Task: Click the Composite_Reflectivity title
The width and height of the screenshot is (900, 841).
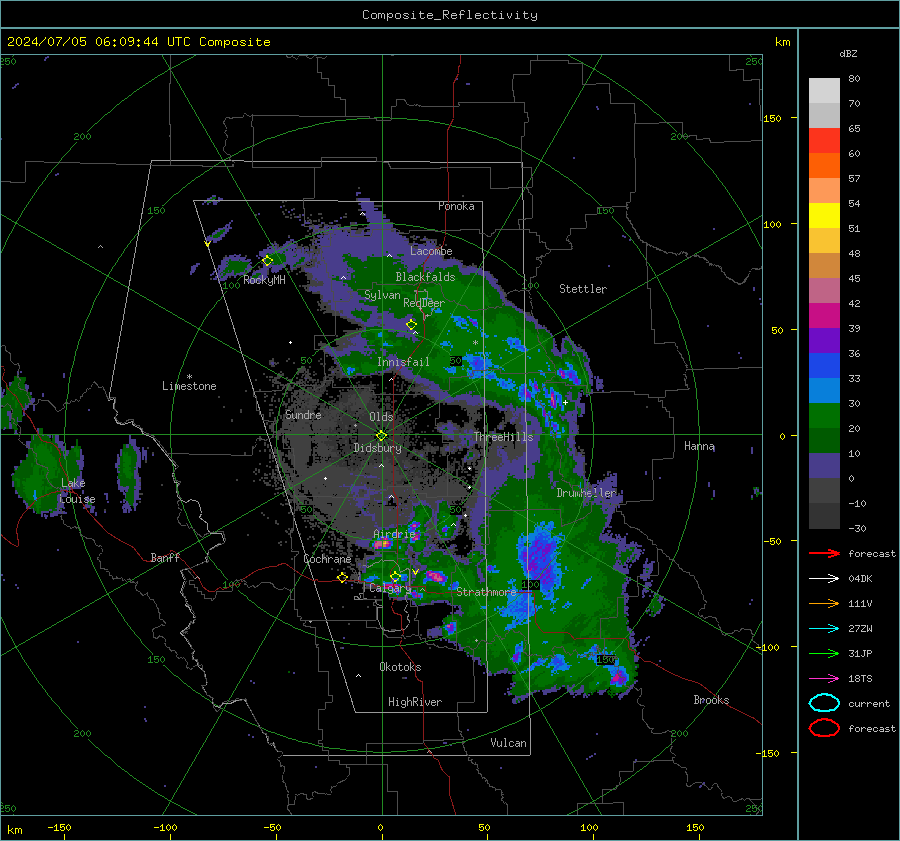Action: click(x=449, y=15)
